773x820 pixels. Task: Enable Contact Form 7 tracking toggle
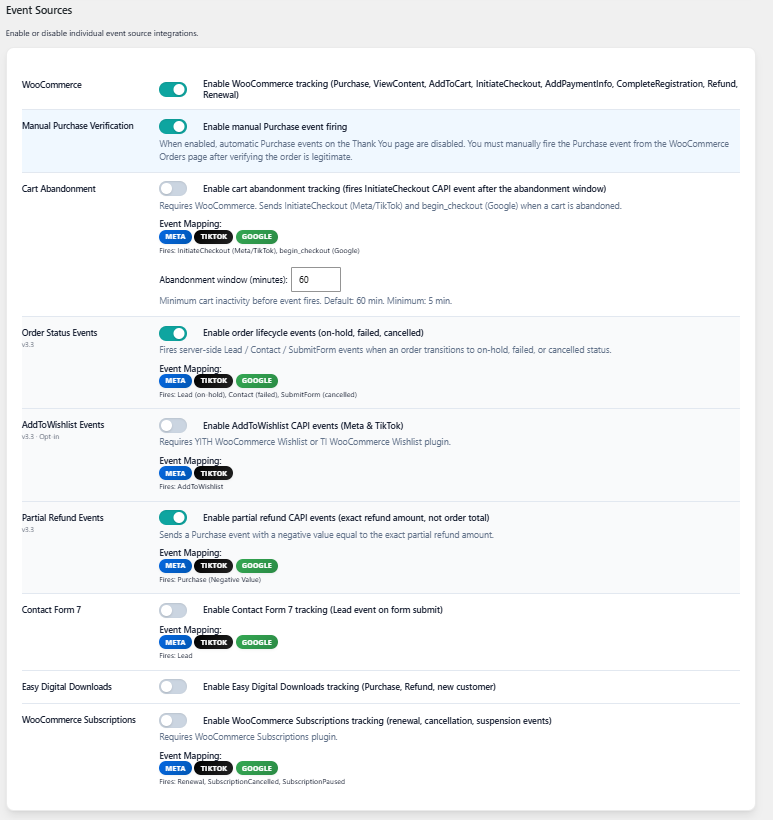click(173, 610)
